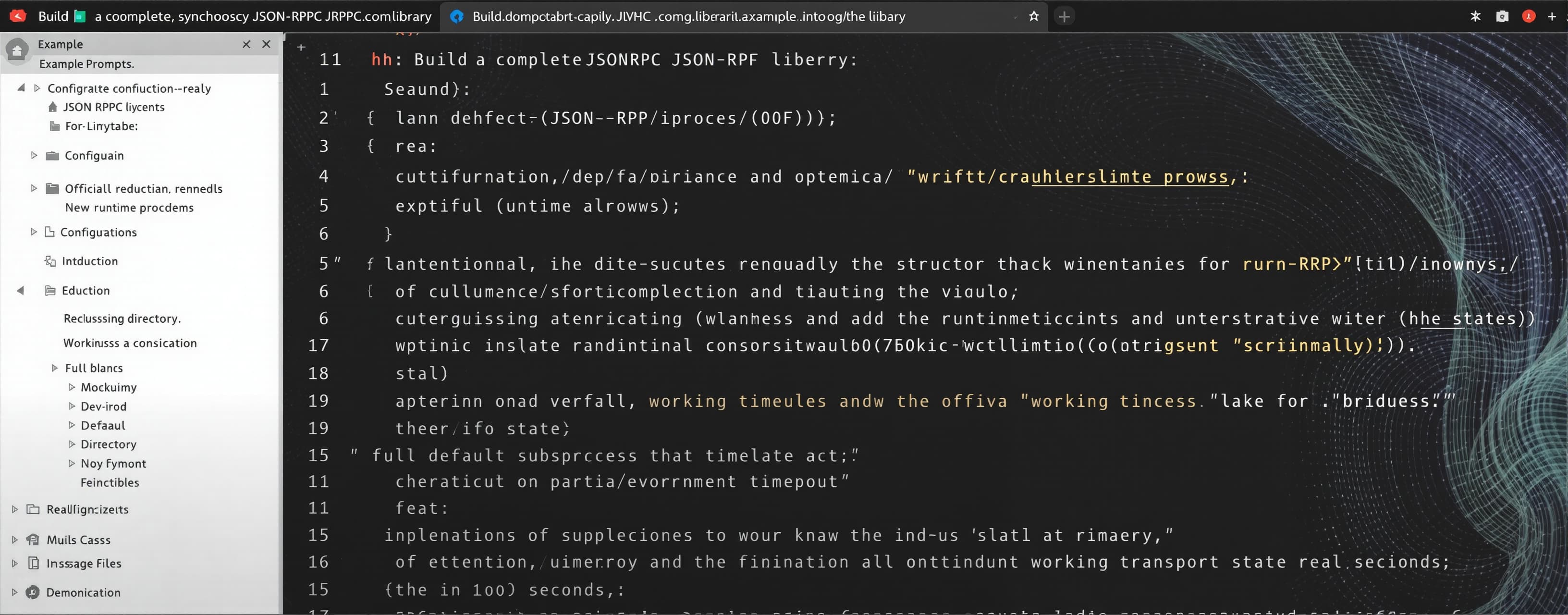Click the Muils Casss icon
The width and height of the screenshot is (1568, 615).
[33, 540]
